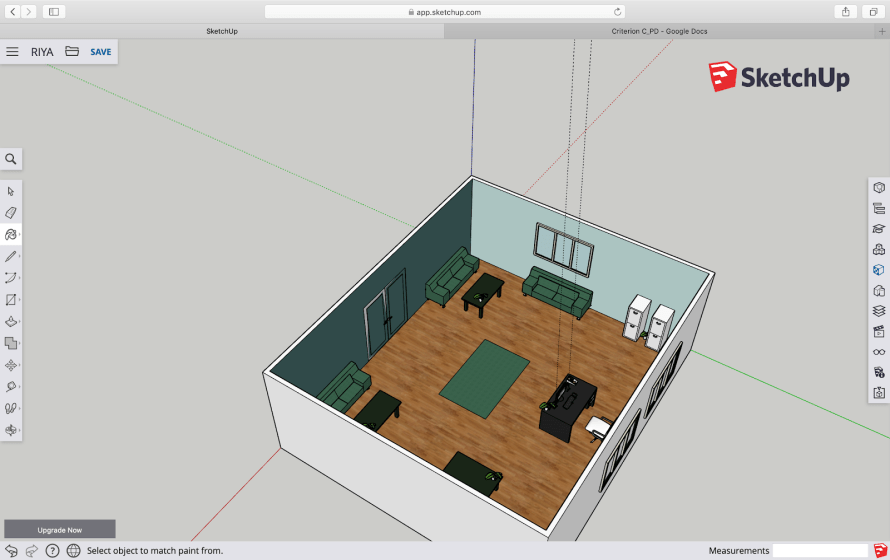The image size is (890, 560).
Task: Switch to Criterion C_PD Google Docs tab
Action: (659, 31)
